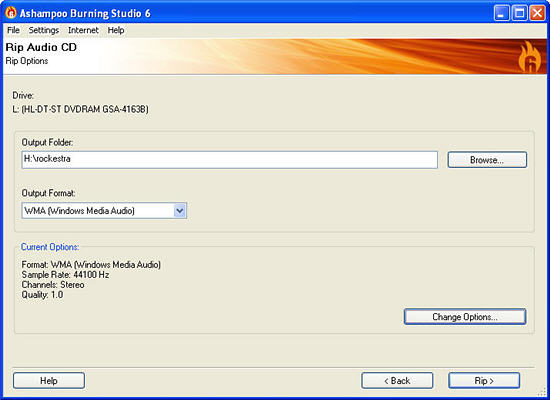This screenshot has width=550, height=400.
Task: Go Back to the previous step
Action: click(x=397, y=381)
